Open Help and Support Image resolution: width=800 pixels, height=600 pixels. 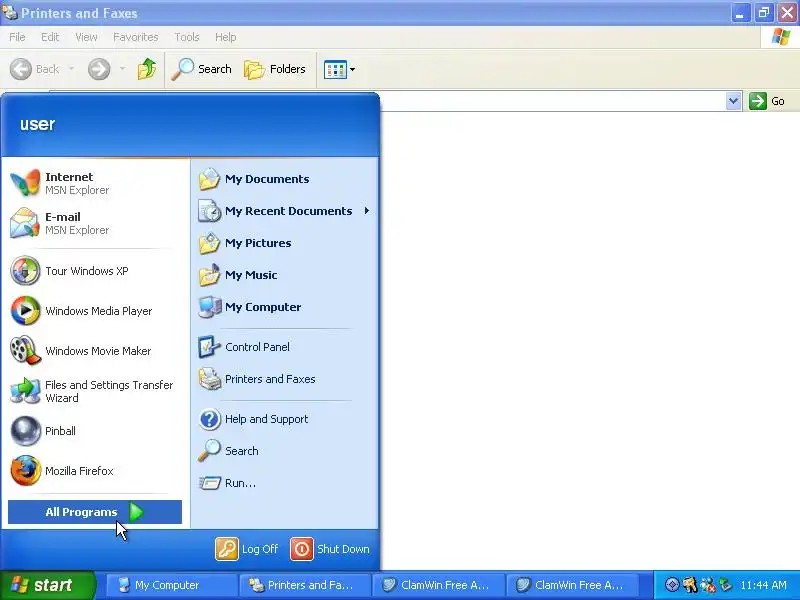(x=285, y=419)
